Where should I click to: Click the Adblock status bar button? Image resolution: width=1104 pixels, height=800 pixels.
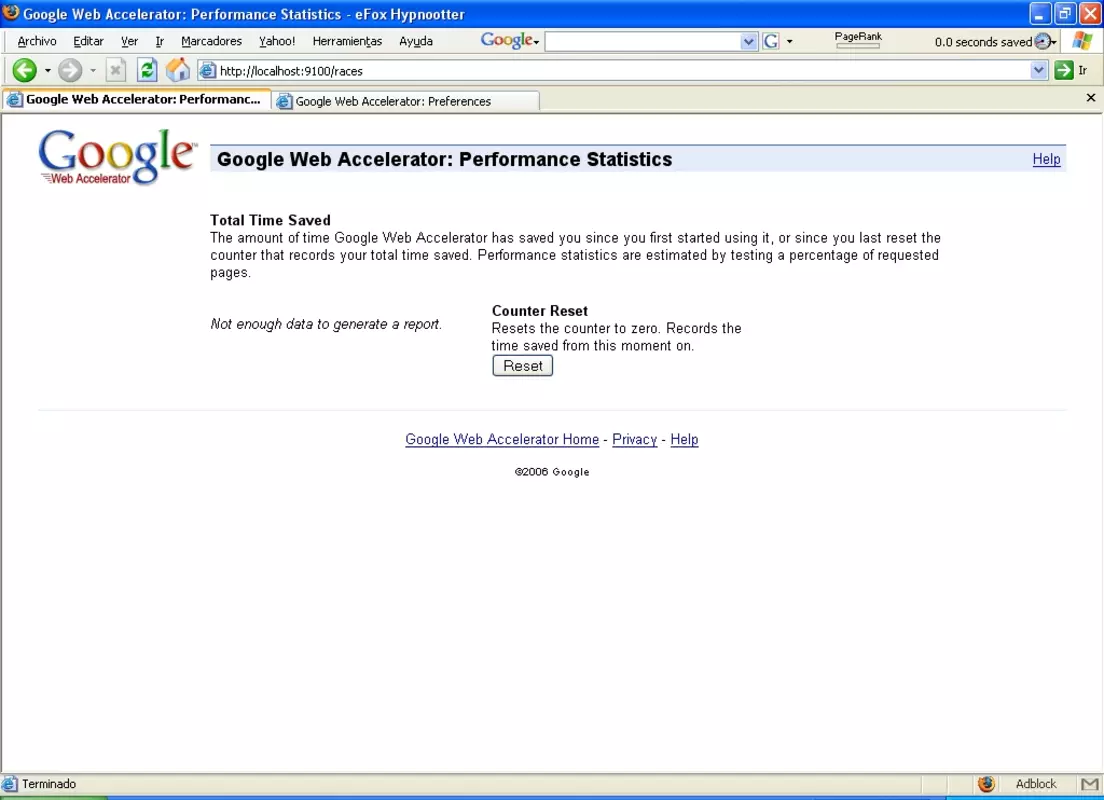tap(1036, 784)
